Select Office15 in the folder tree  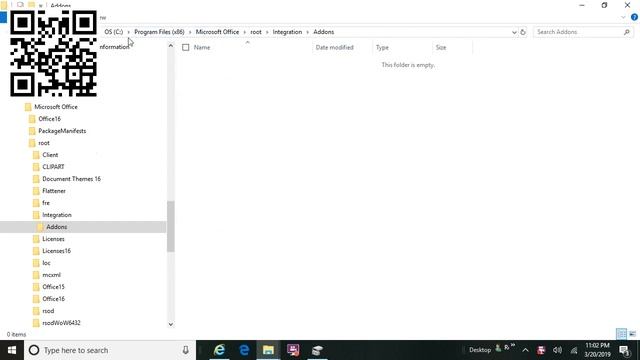[53, 287]
